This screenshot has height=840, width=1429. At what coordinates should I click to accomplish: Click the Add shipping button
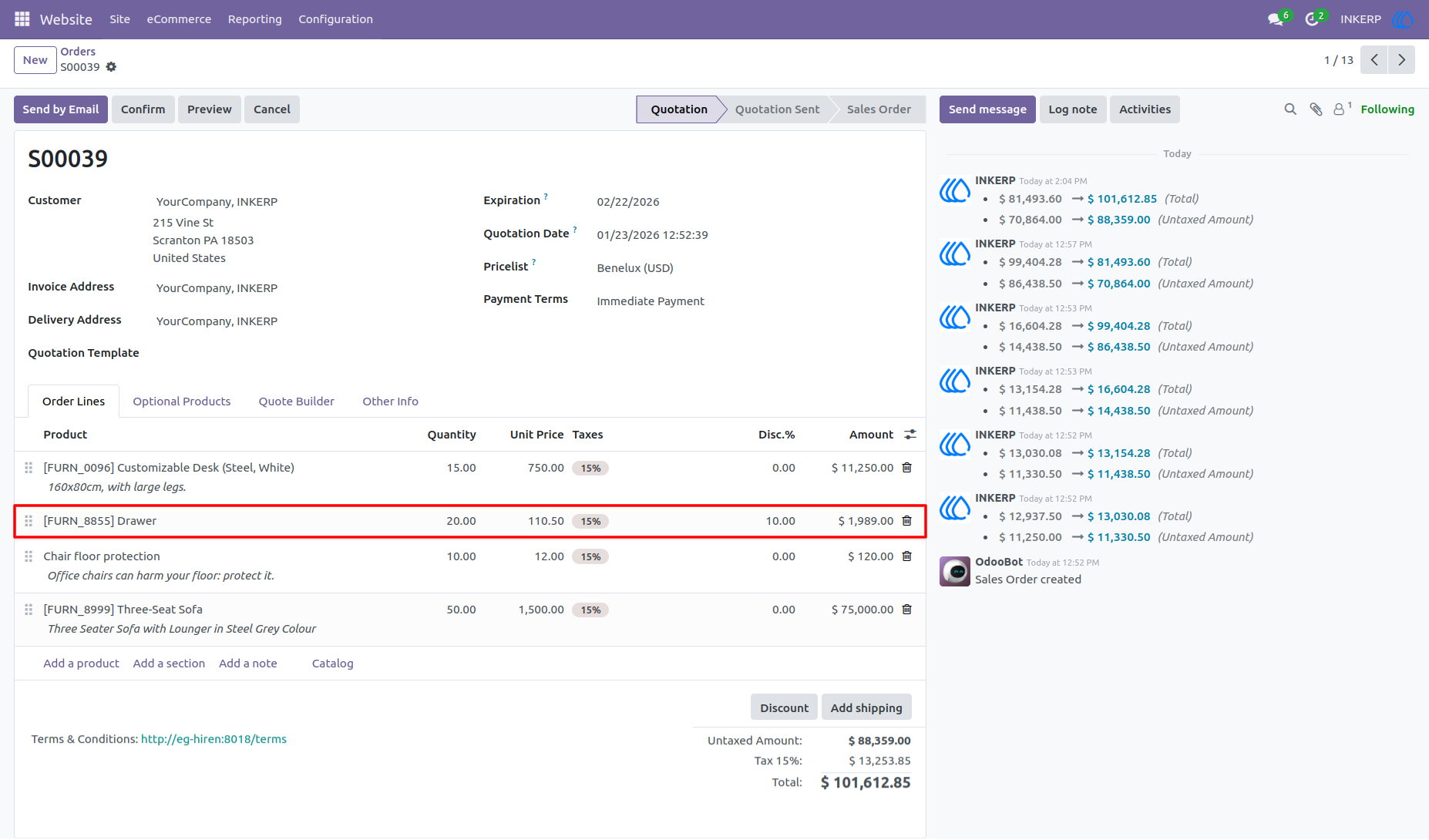[x=866, y=707]
